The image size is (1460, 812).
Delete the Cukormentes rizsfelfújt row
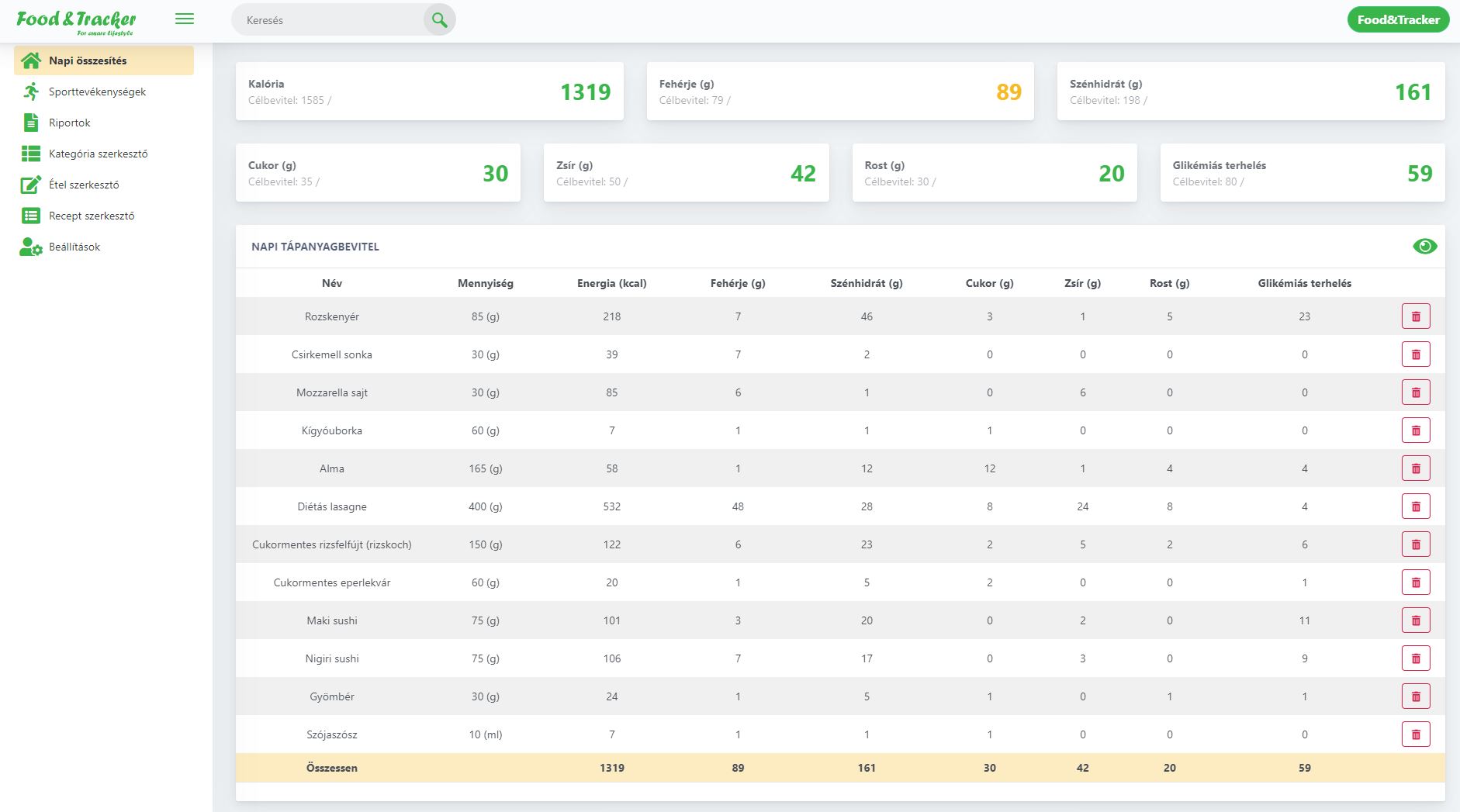tap(1416, 544)
